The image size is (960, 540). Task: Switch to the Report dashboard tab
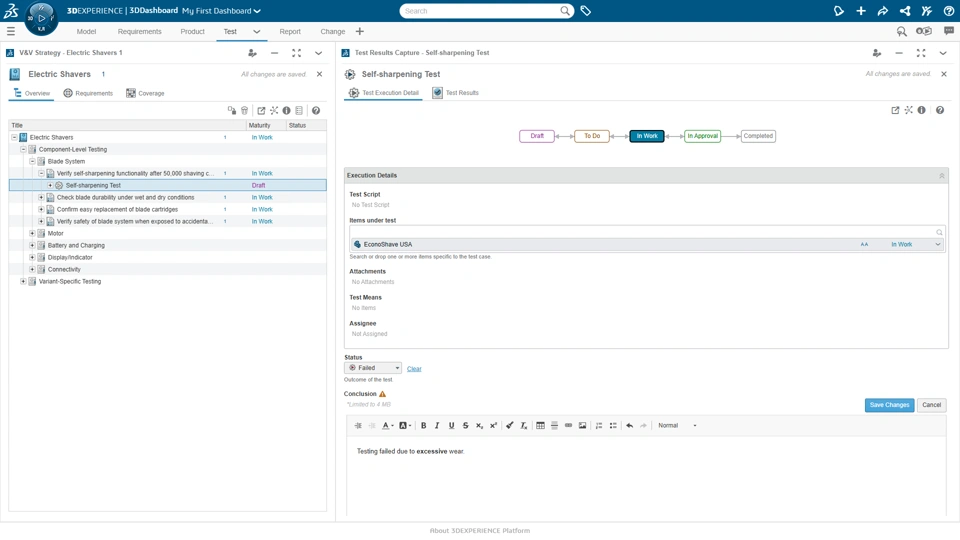pos(290,31)
